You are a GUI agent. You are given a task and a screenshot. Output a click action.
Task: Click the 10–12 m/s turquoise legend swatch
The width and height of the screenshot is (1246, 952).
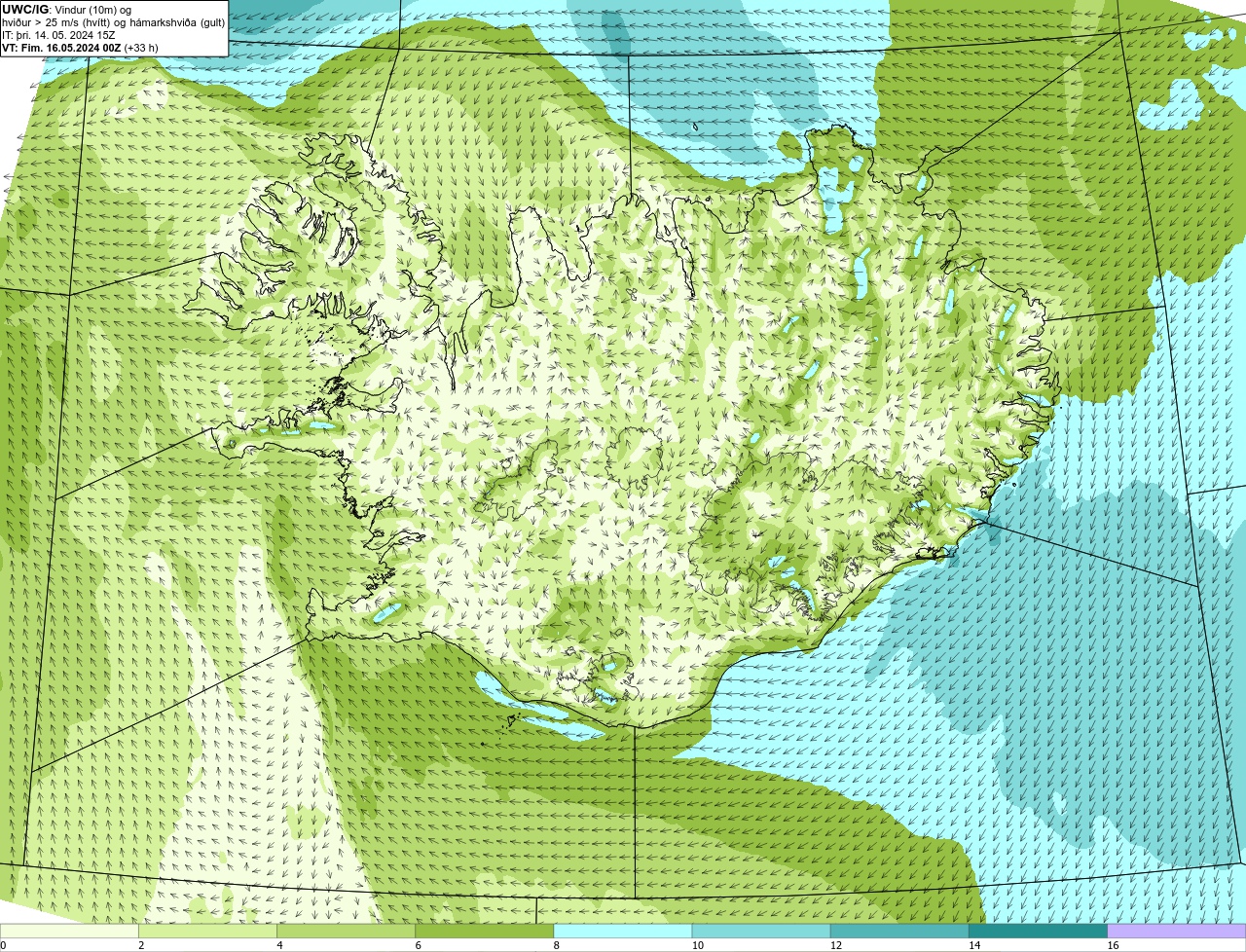point(761,931)
